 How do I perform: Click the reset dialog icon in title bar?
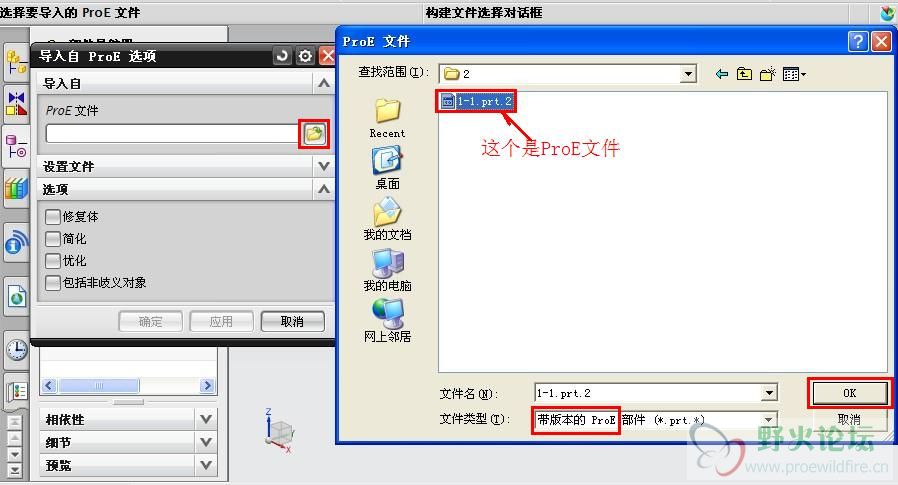click(x=282, y=56)
